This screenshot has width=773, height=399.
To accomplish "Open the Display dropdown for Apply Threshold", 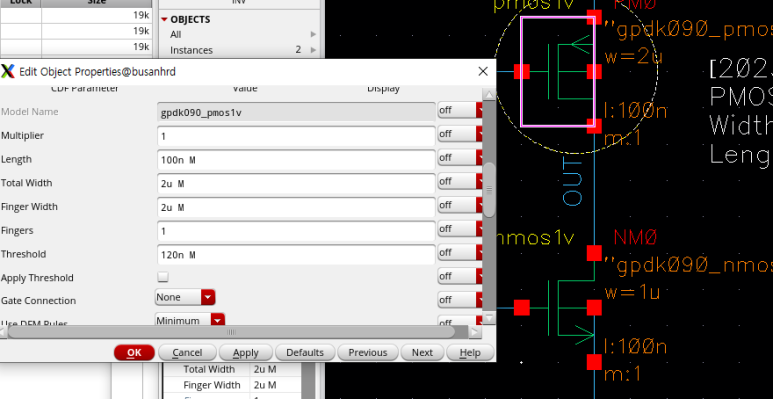I will [x=460, y=276].
